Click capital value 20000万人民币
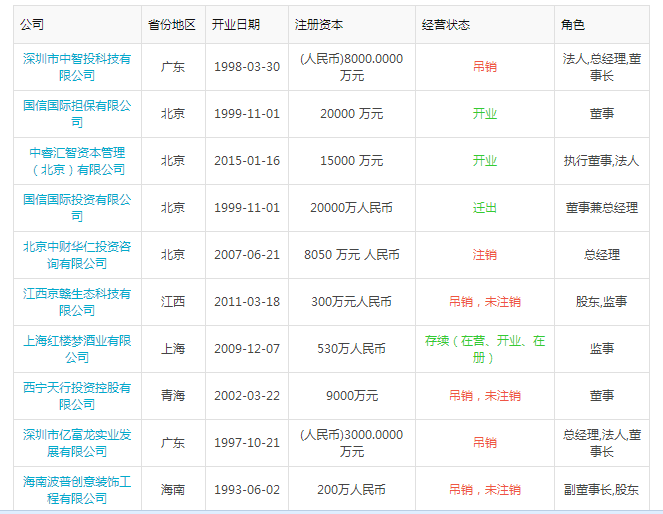Viewport: 663px width, 514px height. pyautogui.click(x=352, y=208)
